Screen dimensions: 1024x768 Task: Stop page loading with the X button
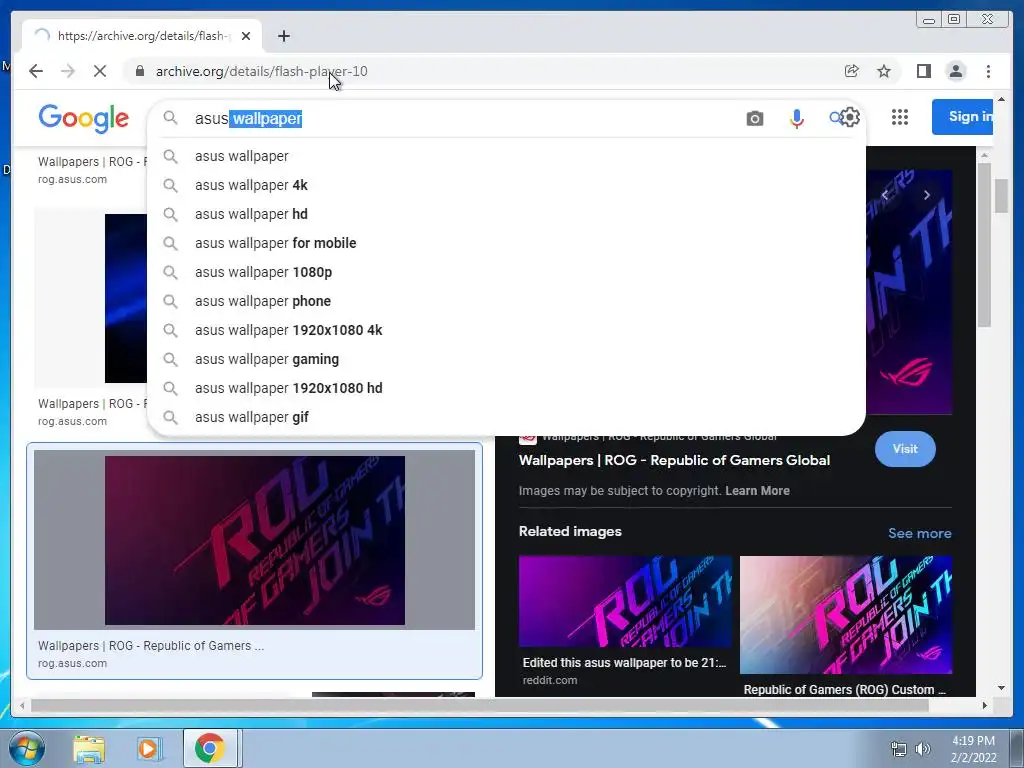tap(100, 71)
